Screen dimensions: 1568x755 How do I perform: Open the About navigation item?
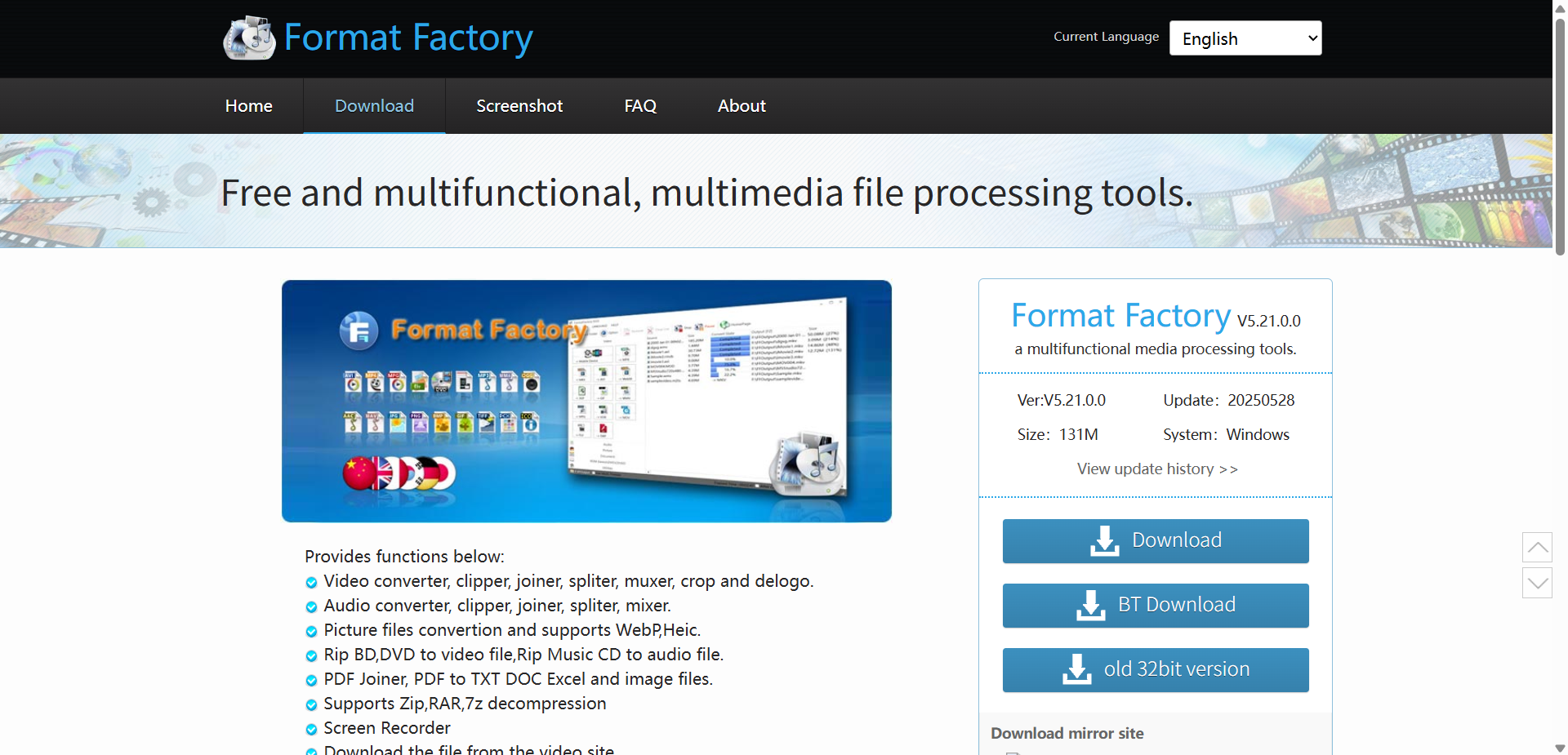tap(742, 106)
